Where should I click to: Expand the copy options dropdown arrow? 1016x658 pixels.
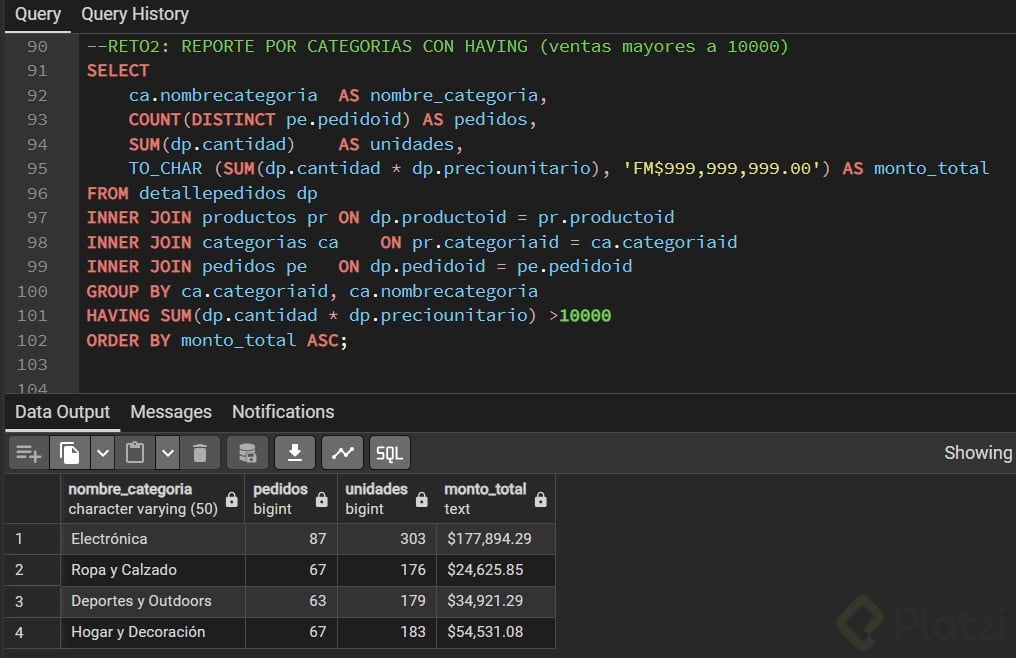[102, 454]
